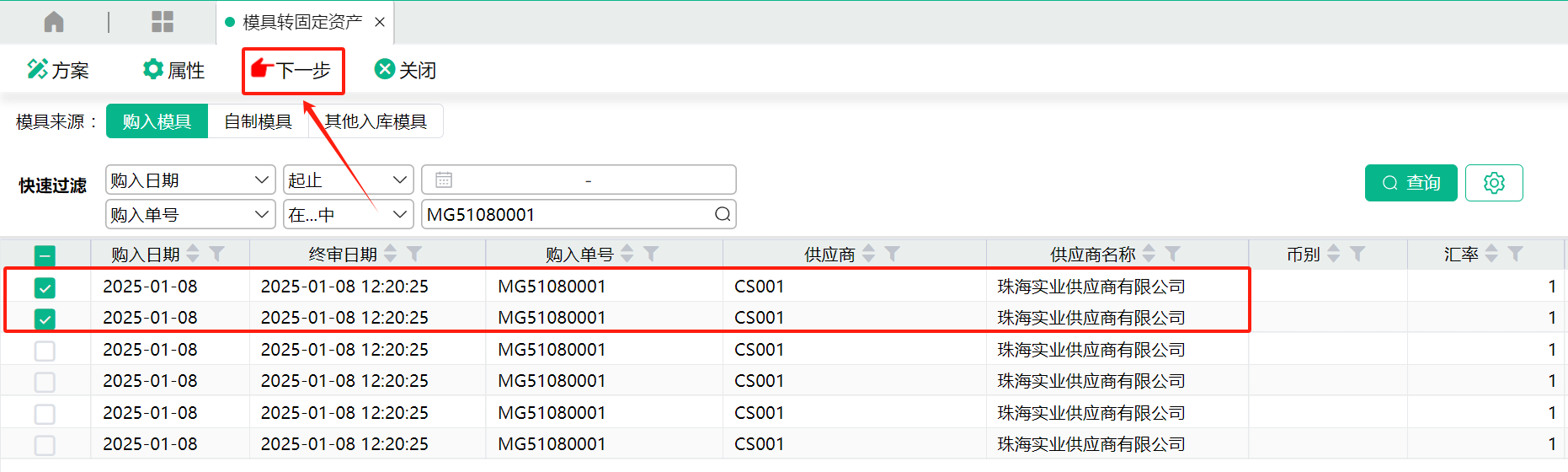Click the 下一步 next step button

pos(293,71)
